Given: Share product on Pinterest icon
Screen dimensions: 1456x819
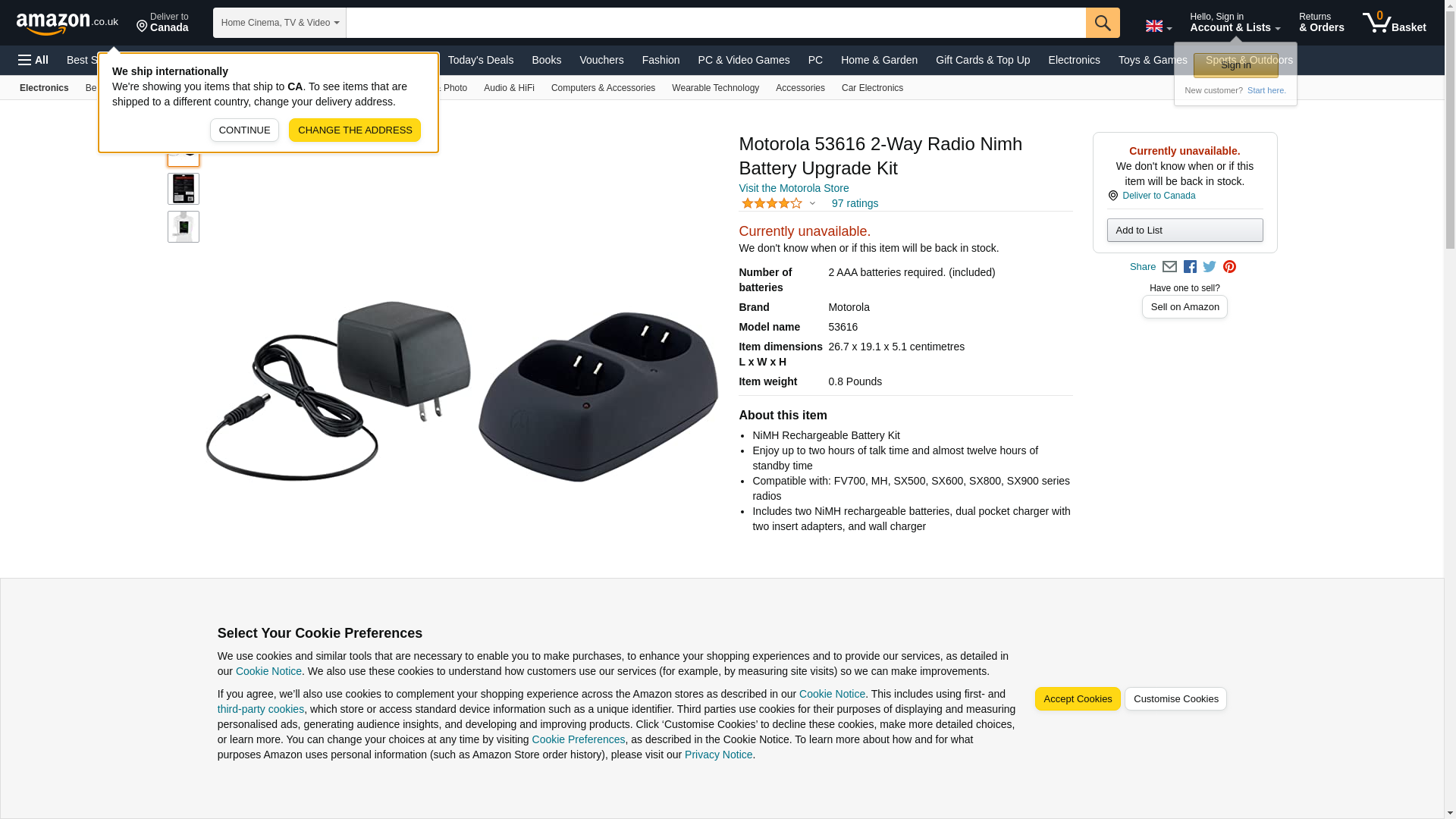Looking at the screenshot, I should [1229, 267].
